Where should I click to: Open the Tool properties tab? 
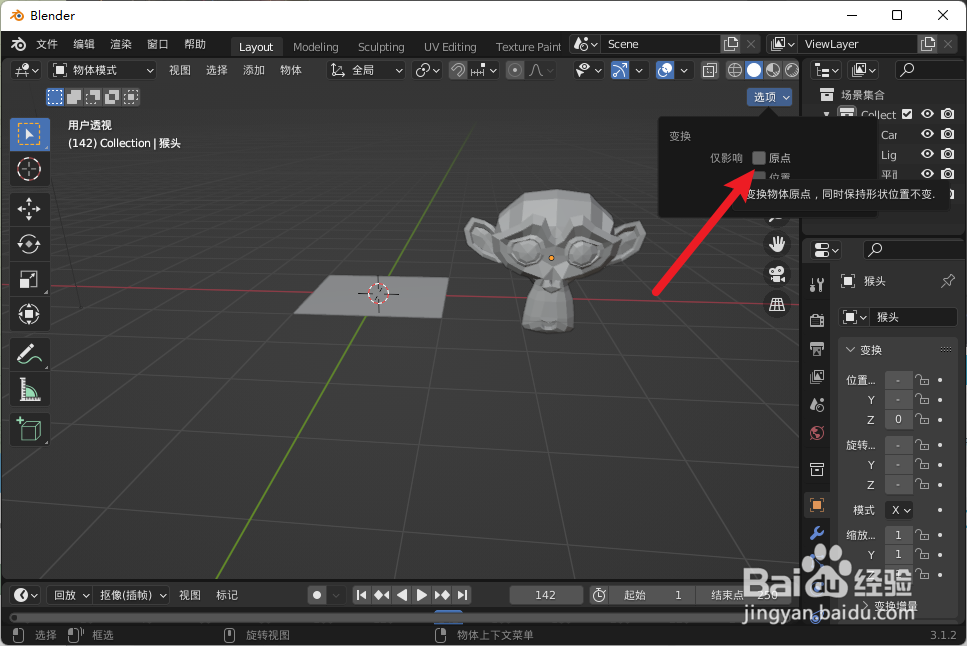[817, 284]
